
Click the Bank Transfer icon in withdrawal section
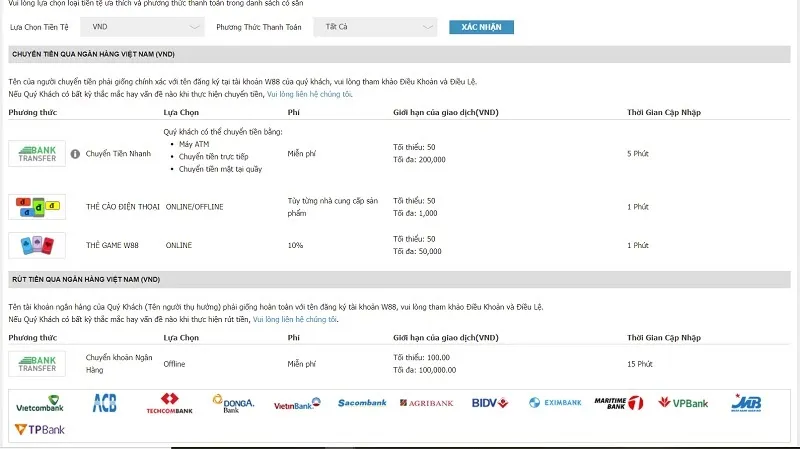coord(37,363)
